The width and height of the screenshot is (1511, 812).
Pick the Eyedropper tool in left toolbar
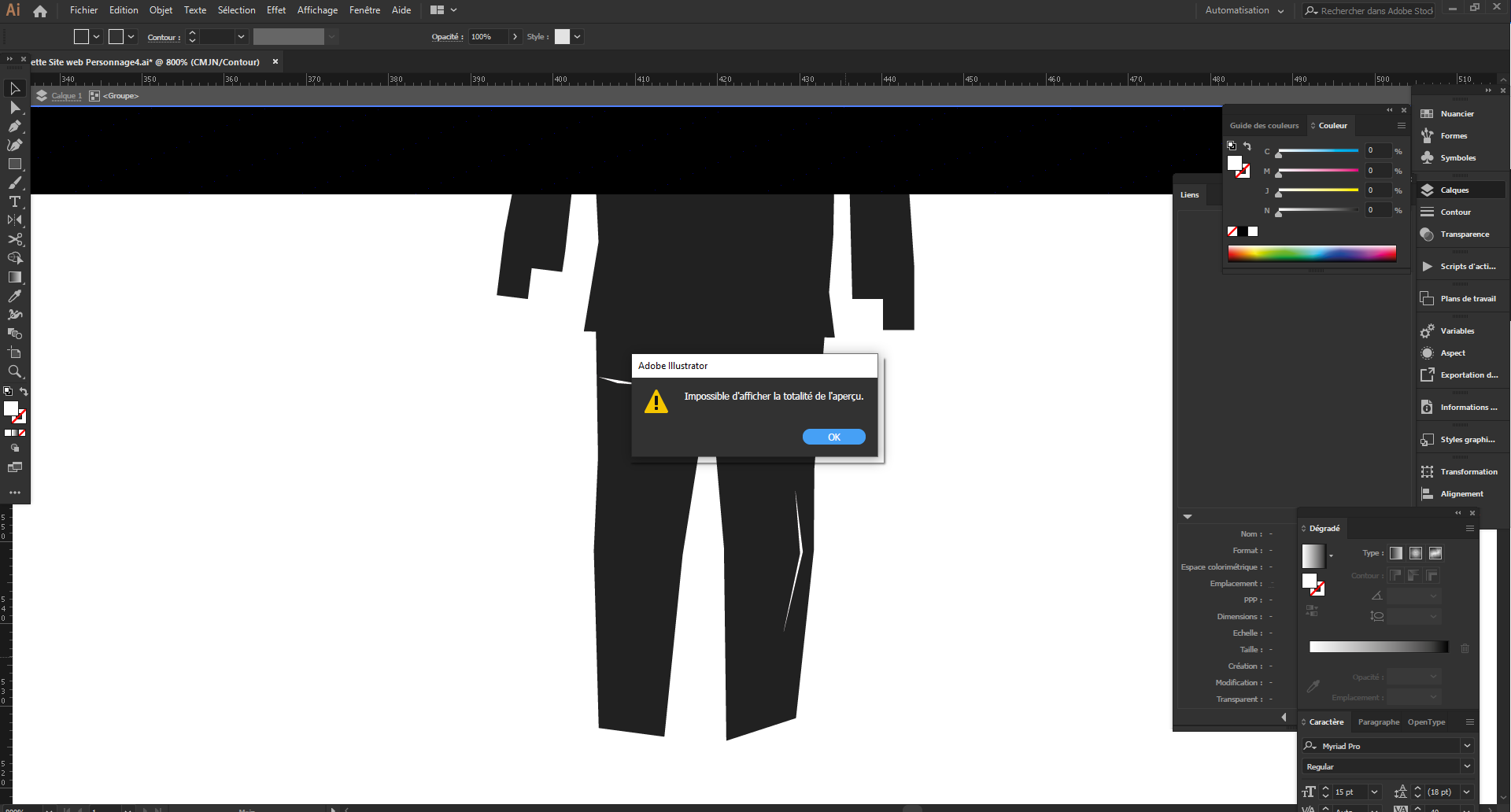pyautogui.click(x=15, y=296)
